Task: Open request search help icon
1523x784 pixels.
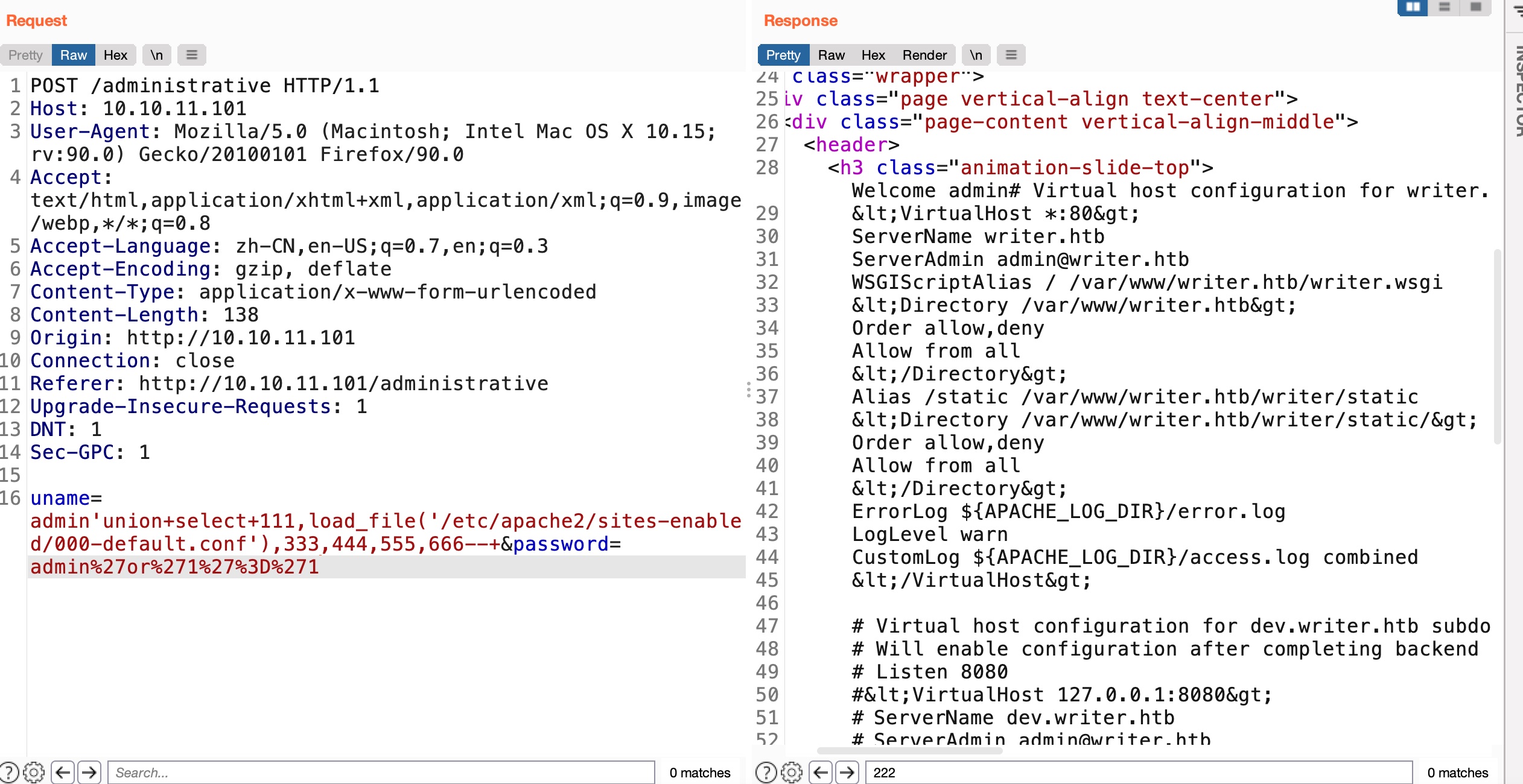Action: pos(8,773)
